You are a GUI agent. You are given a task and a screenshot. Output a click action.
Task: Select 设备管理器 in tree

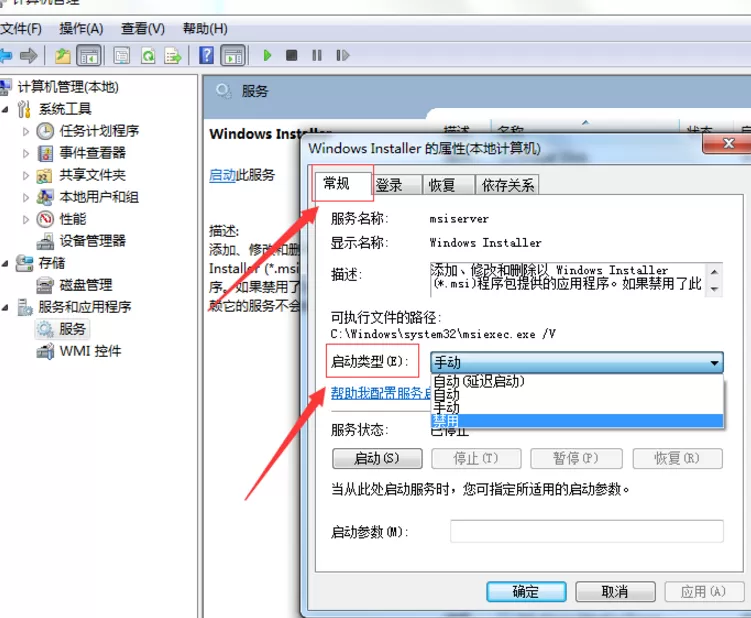(x=92, y=241)
